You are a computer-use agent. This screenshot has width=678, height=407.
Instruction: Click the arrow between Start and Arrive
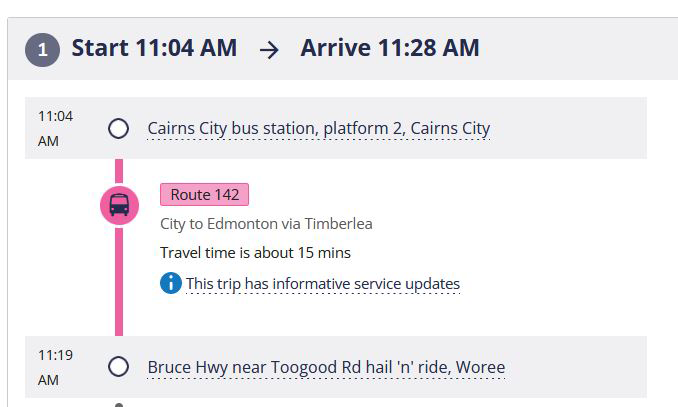pyautogui.click(x=269, y=49)
